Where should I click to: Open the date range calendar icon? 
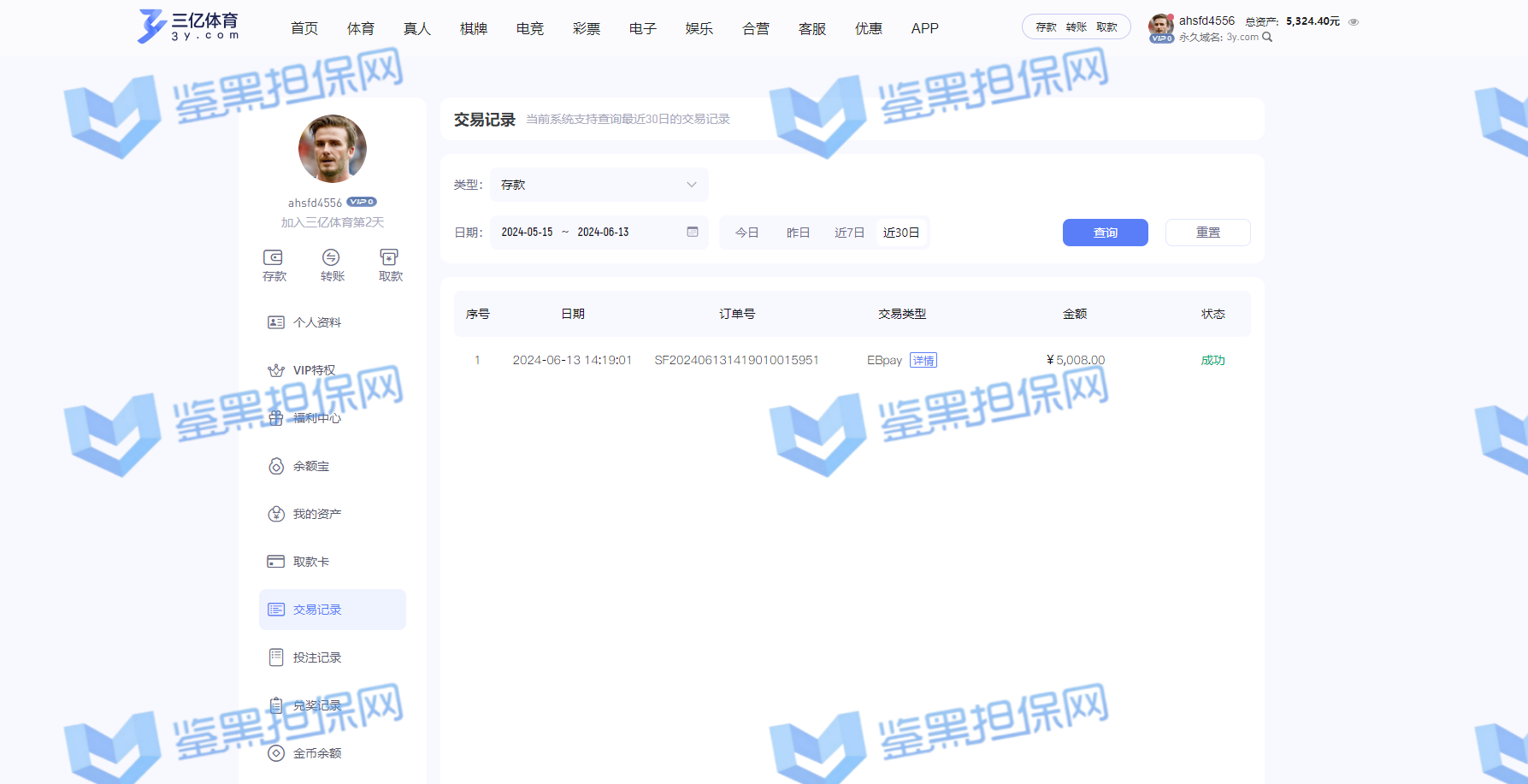point(693,232)
